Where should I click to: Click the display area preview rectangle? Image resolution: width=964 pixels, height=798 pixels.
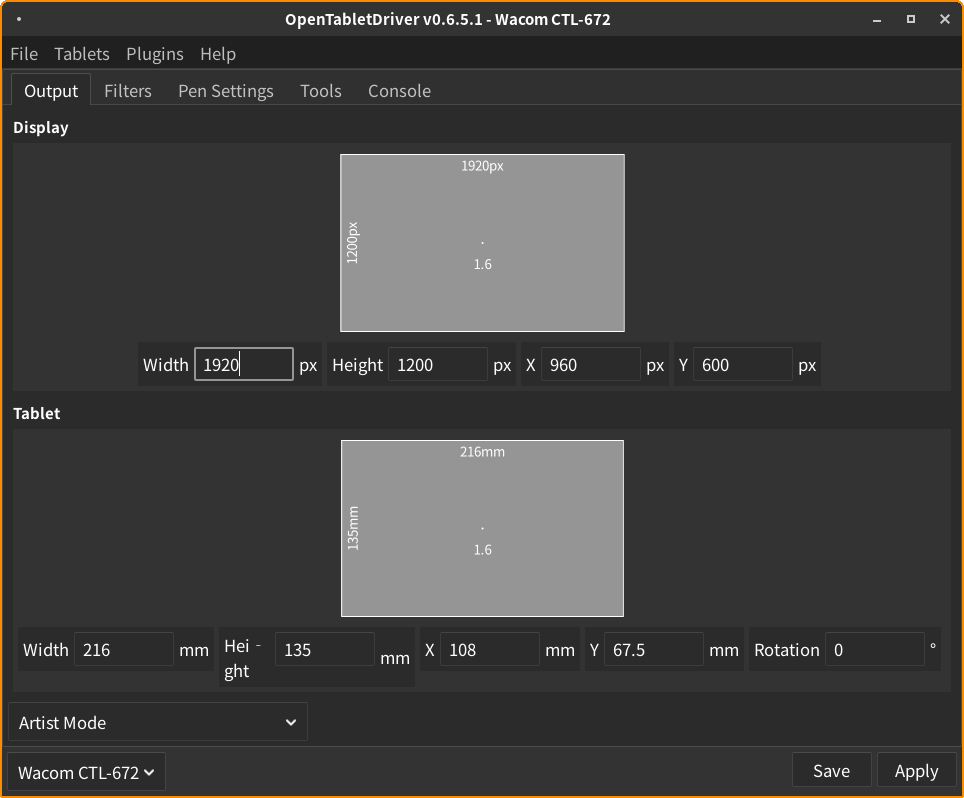483,243
